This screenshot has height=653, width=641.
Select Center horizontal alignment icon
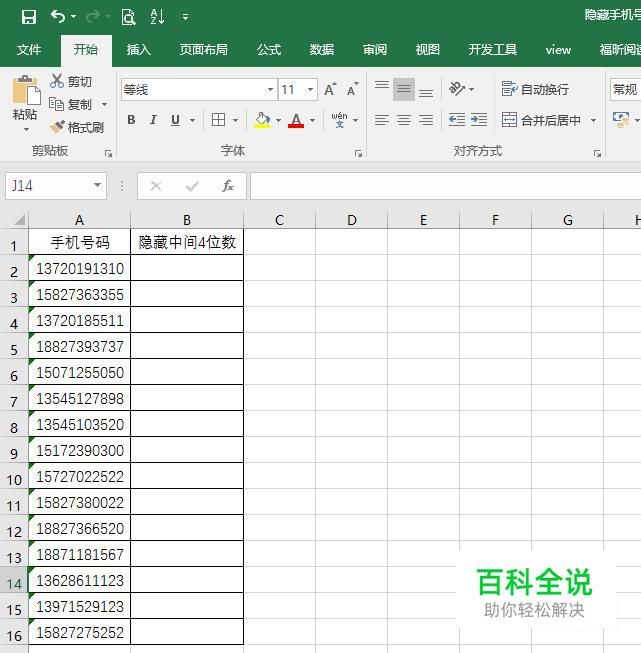[404, 120]
